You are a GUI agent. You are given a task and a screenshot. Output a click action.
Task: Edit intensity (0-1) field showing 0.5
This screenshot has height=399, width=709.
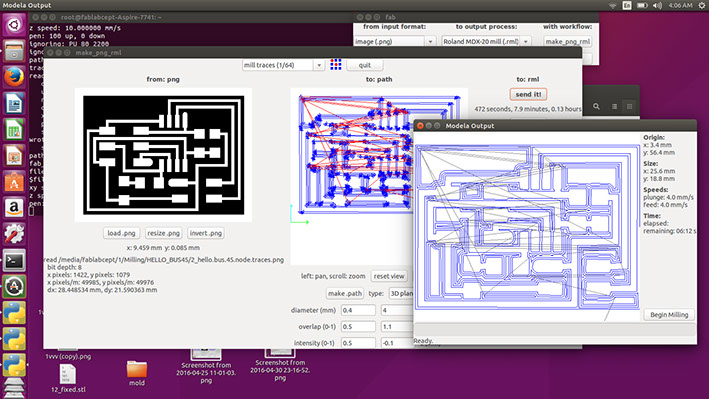[x=358, y=343]
